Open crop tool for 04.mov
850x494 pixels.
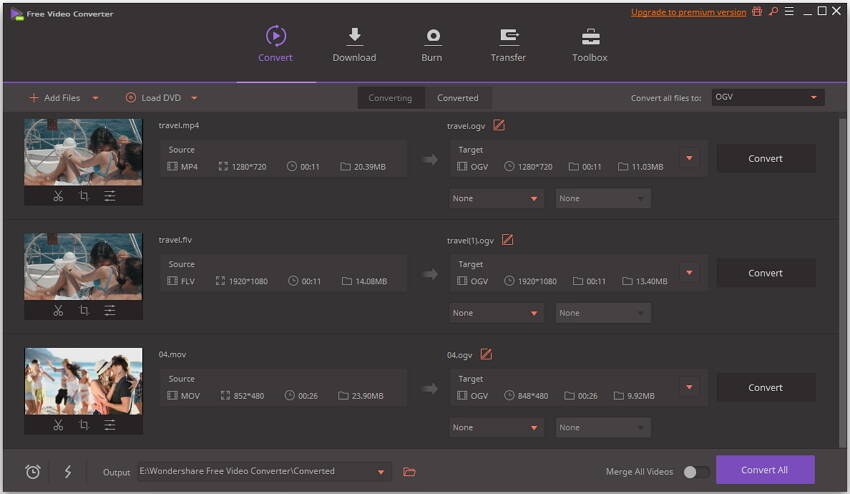(x=84, y=425)
